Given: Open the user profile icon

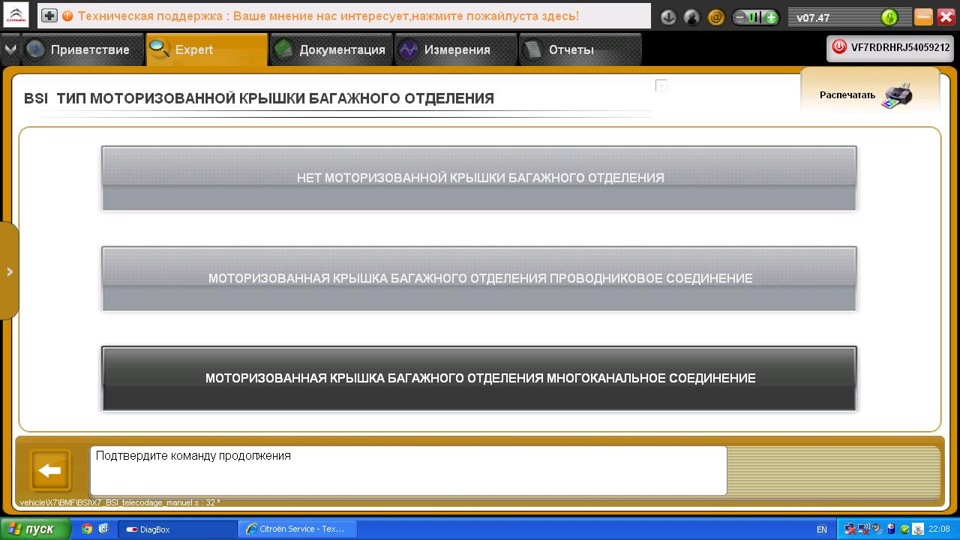Looking at the screenshot, I should [x=692, y=17].
